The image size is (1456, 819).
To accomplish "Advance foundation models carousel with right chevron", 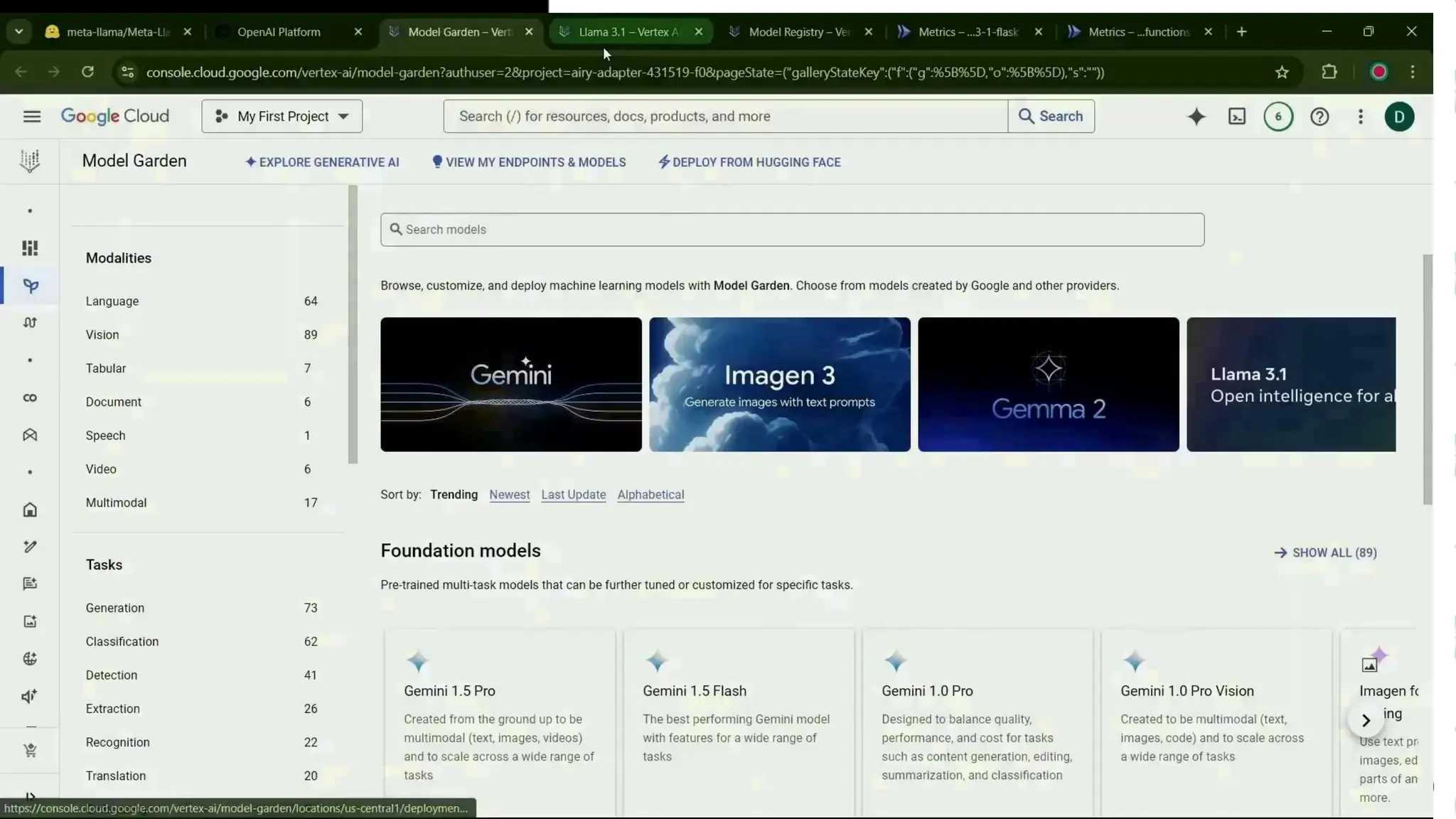I will 1365,720.
